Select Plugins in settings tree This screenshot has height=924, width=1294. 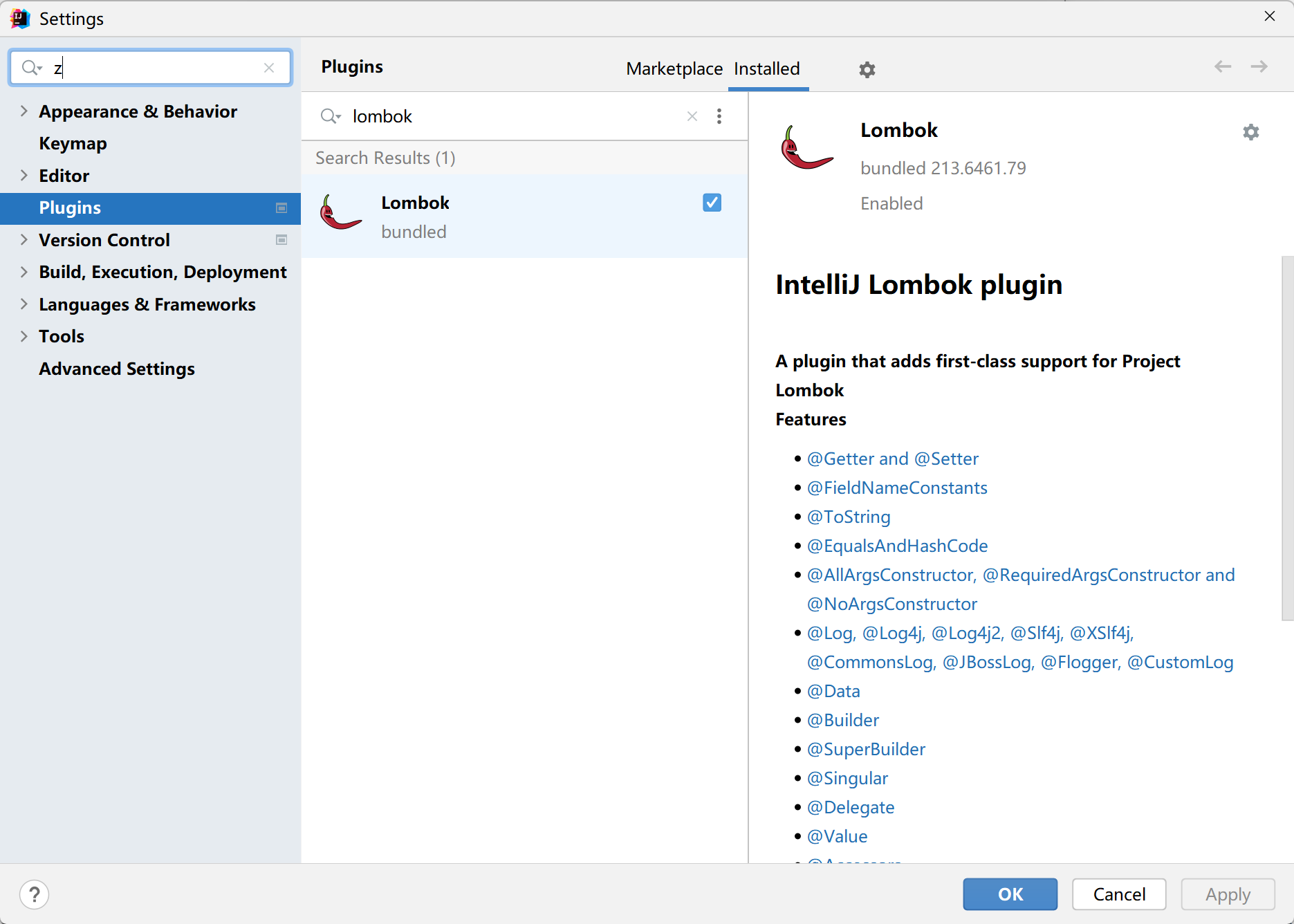click(x=150, y=208)
